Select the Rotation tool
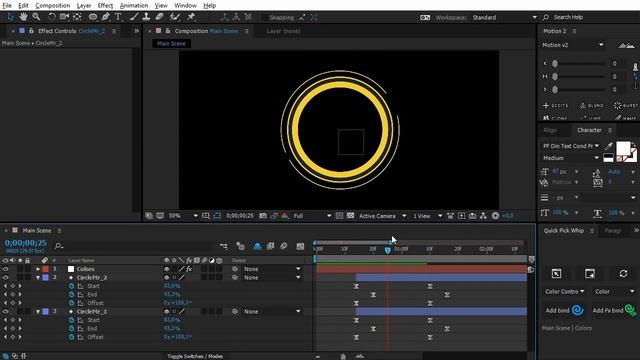Screen dimensions: 640x360 [52, 17]
